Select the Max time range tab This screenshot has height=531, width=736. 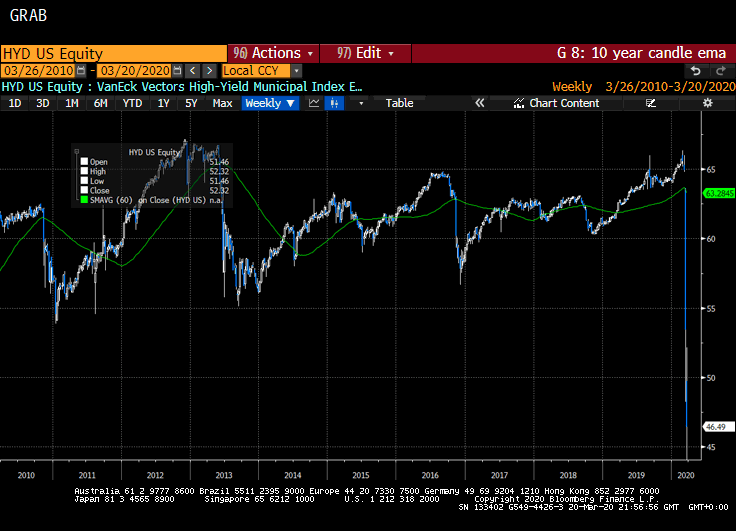pyautogui.click(x=222, y=103)
